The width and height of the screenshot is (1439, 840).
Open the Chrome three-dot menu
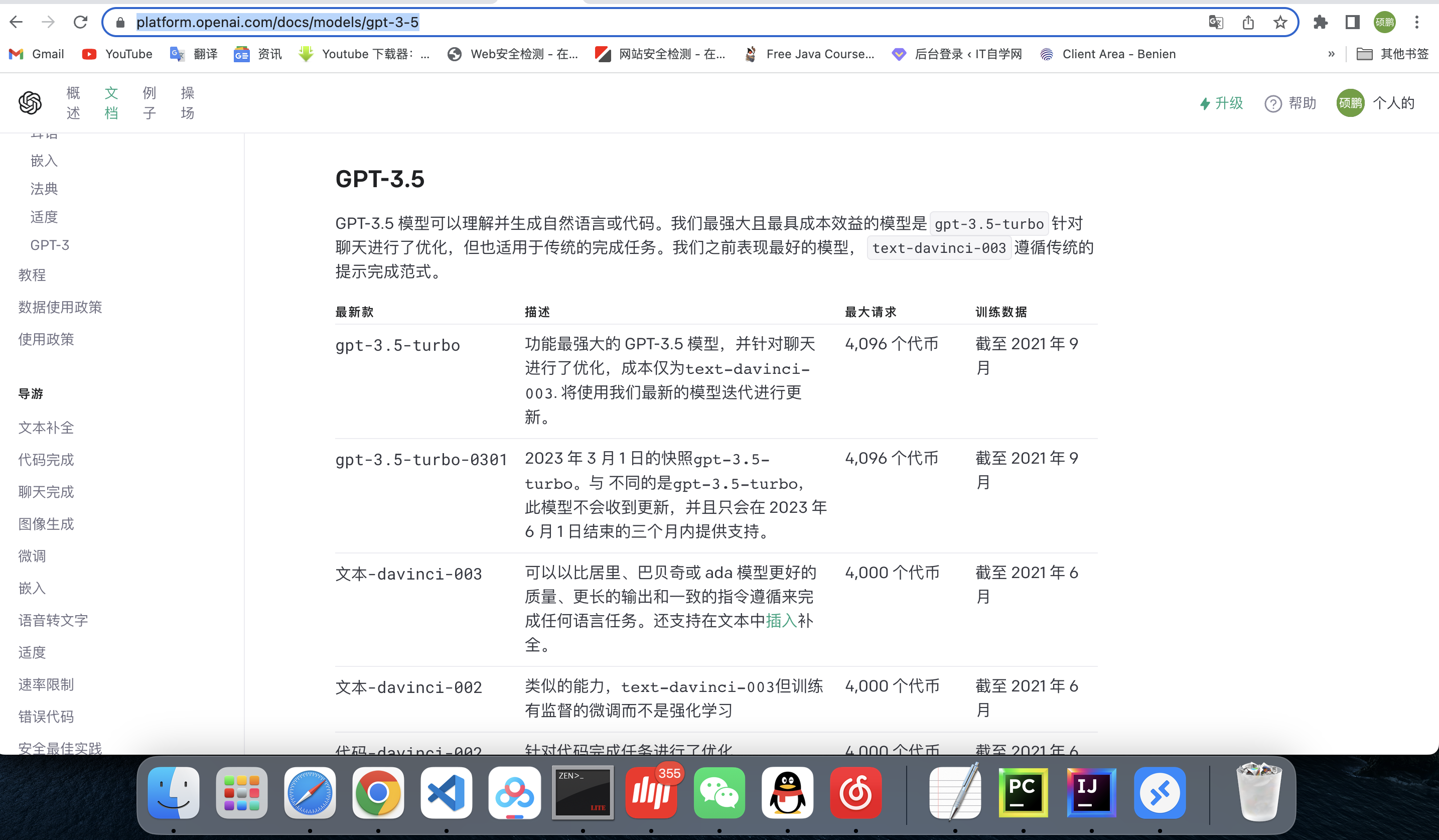[1417, 22]
